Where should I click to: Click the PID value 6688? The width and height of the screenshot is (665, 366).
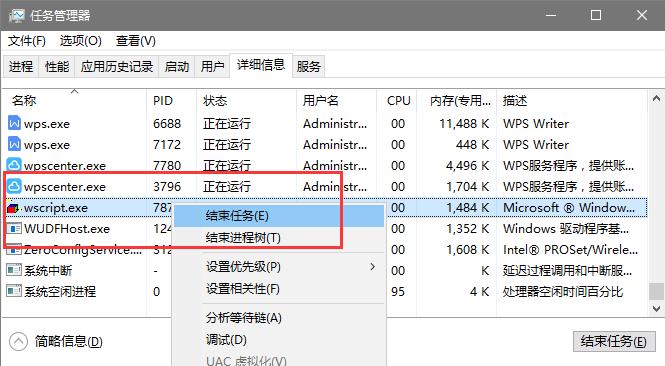pyautogui.click(x=167, y=123)
